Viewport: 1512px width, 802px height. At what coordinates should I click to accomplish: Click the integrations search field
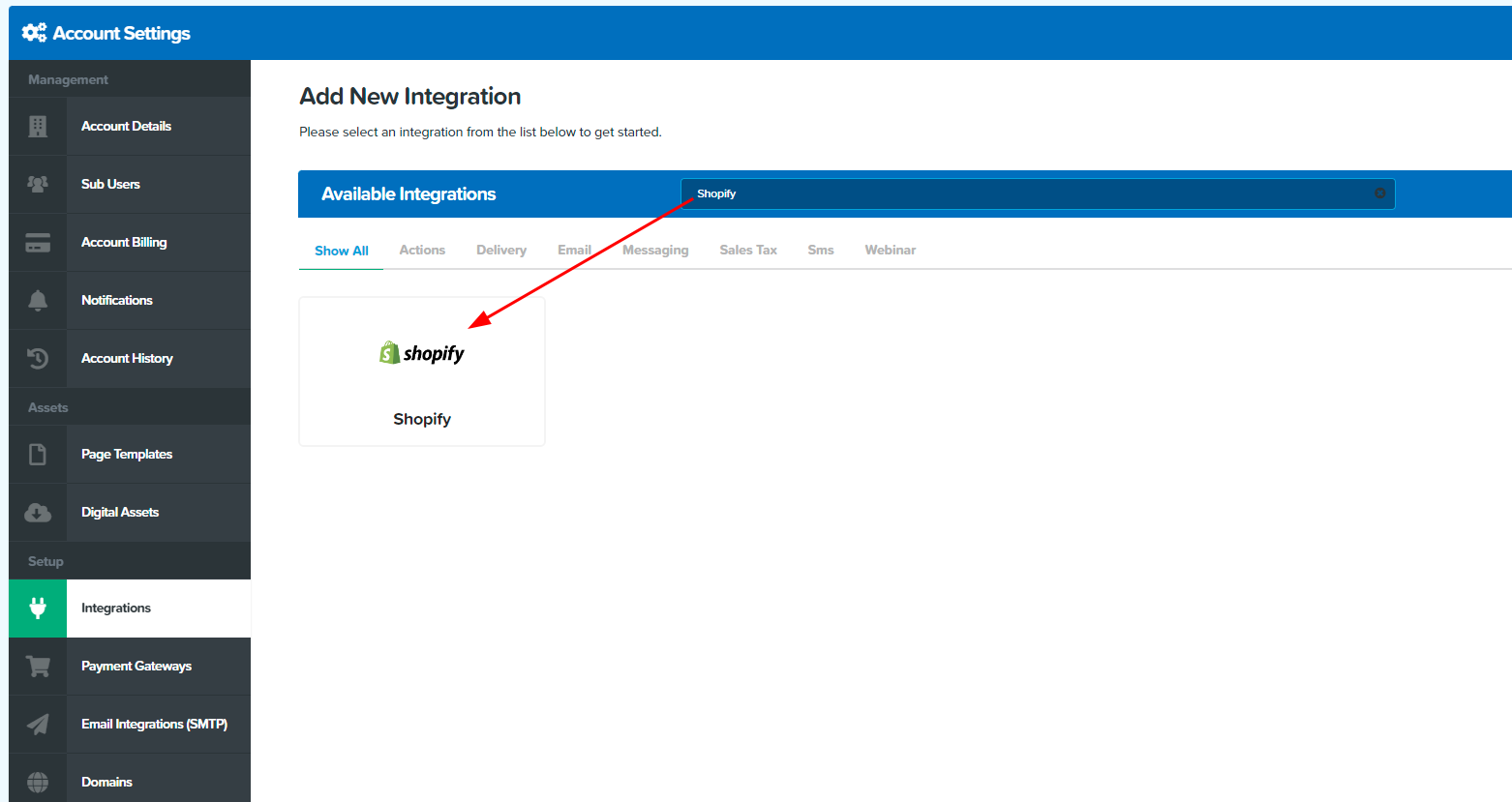[x=1038, y=193]
